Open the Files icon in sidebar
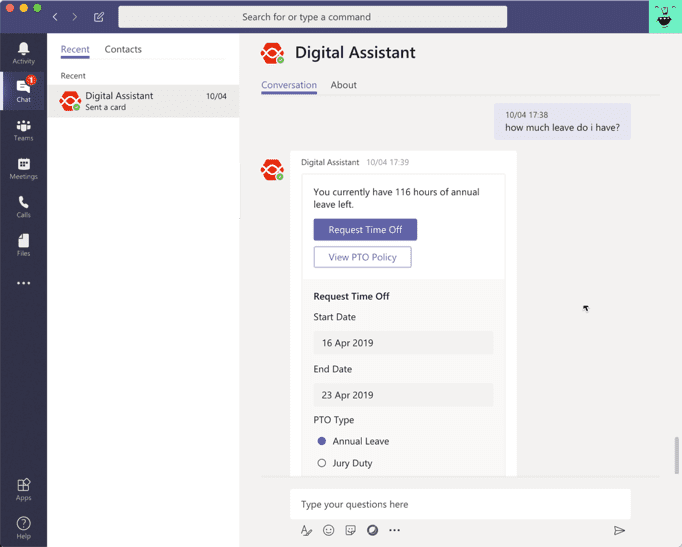 [23, 245]
